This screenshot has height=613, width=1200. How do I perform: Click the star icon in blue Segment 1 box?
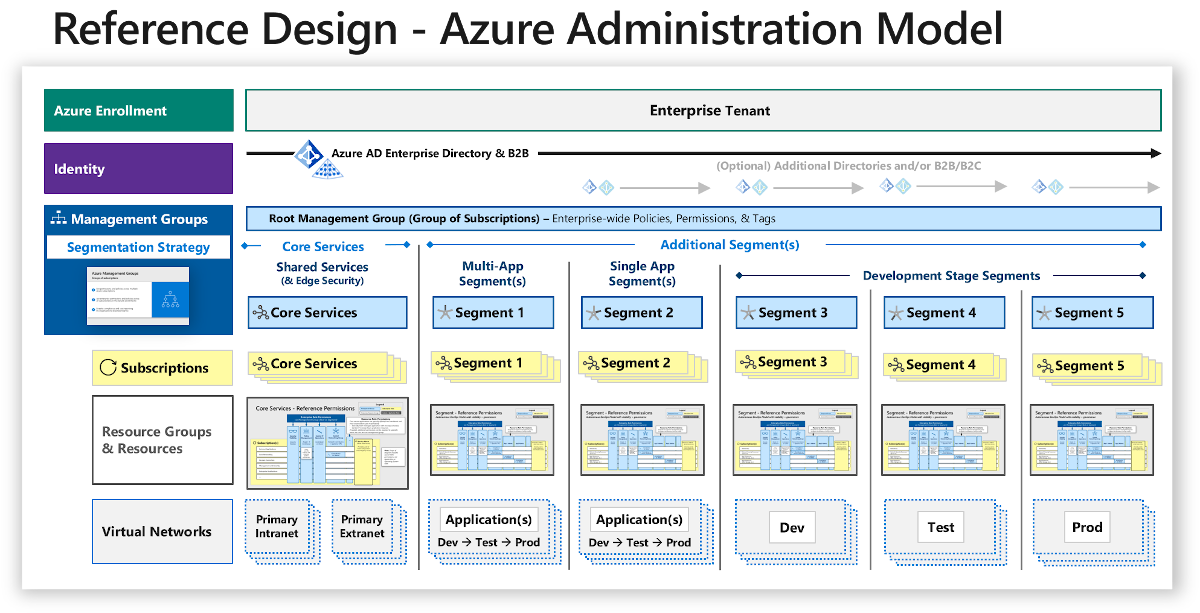(x=445, y=313)
